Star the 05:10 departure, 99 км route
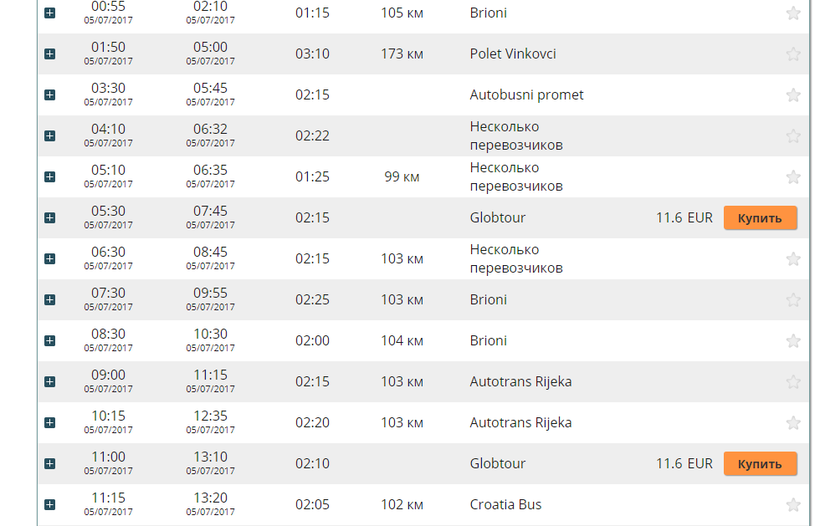 793,177
